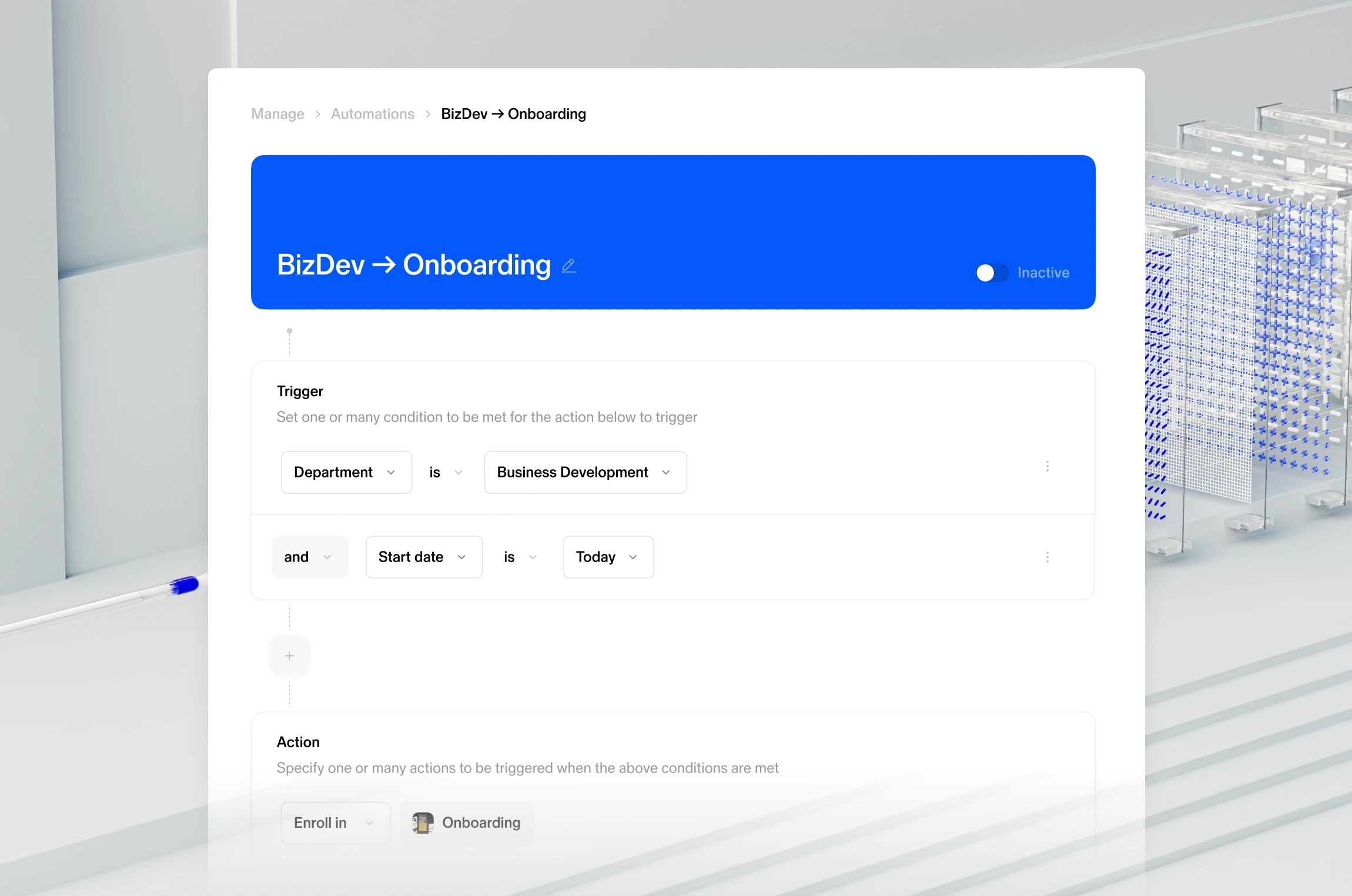Click three-dot menu on Department condition row
Screen dimensions: 1352x896
1047,466
